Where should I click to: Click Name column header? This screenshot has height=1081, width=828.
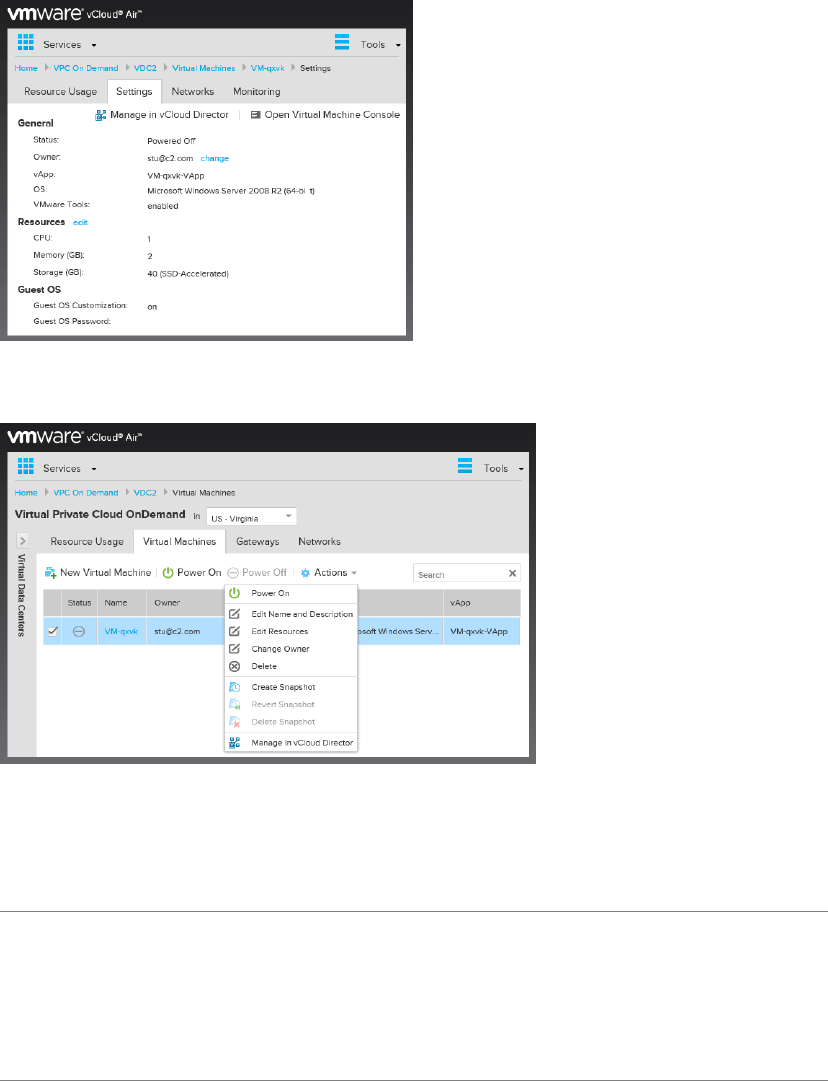coord(122,603)
